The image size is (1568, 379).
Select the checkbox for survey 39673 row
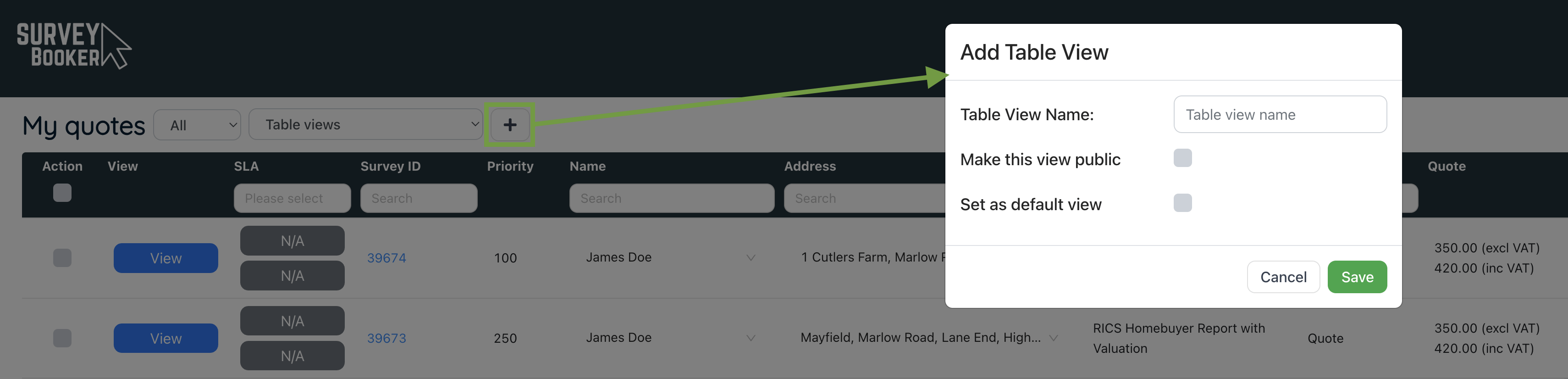click(x=62, y=338)
